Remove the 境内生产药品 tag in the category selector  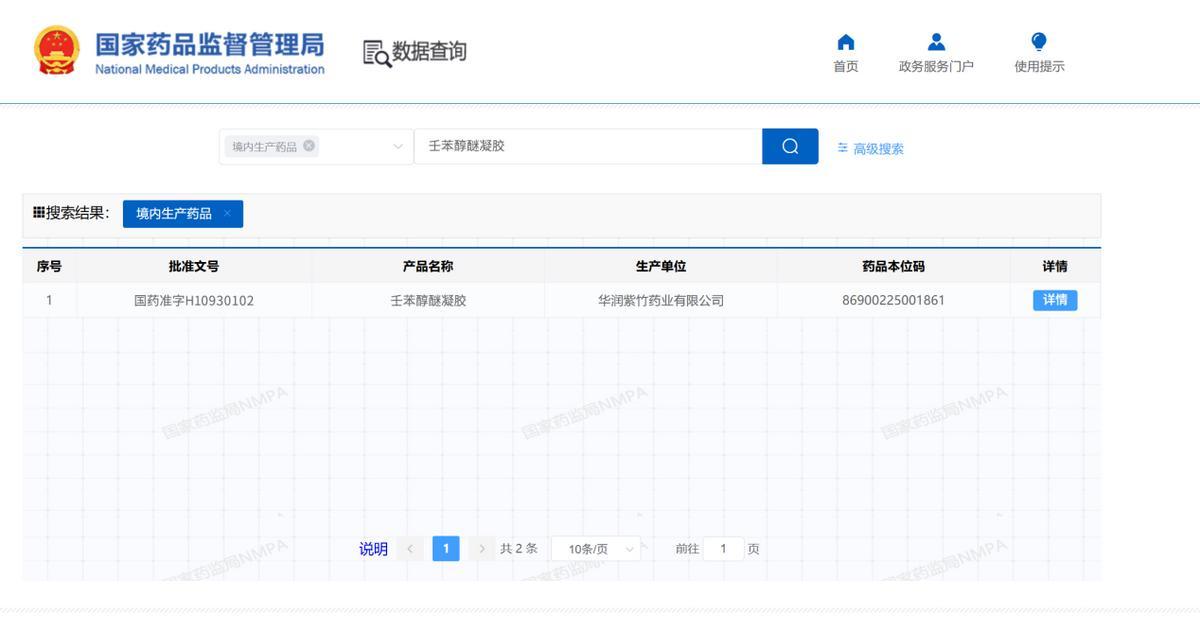[309, 146]
